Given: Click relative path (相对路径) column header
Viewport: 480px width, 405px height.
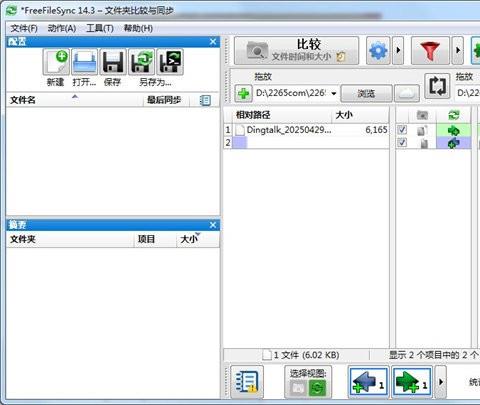Looking at the screenshot, I should pos(282,115).
